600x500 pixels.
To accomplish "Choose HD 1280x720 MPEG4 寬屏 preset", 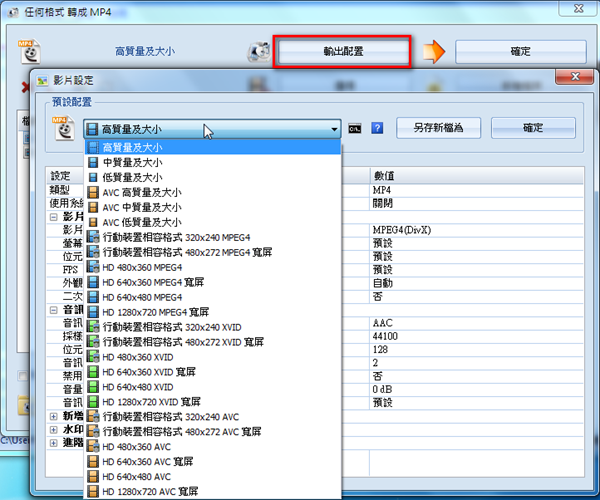I will [x=212, y=312].
